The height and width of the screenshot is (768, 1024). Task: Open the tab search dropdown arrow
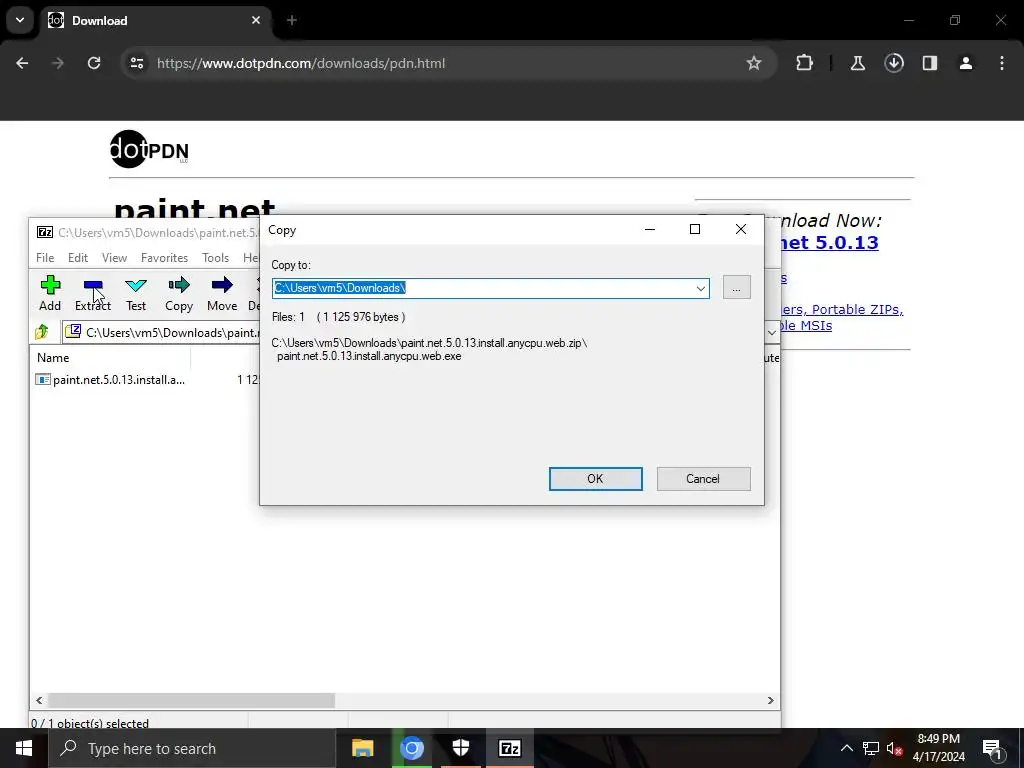click(20, 20)
